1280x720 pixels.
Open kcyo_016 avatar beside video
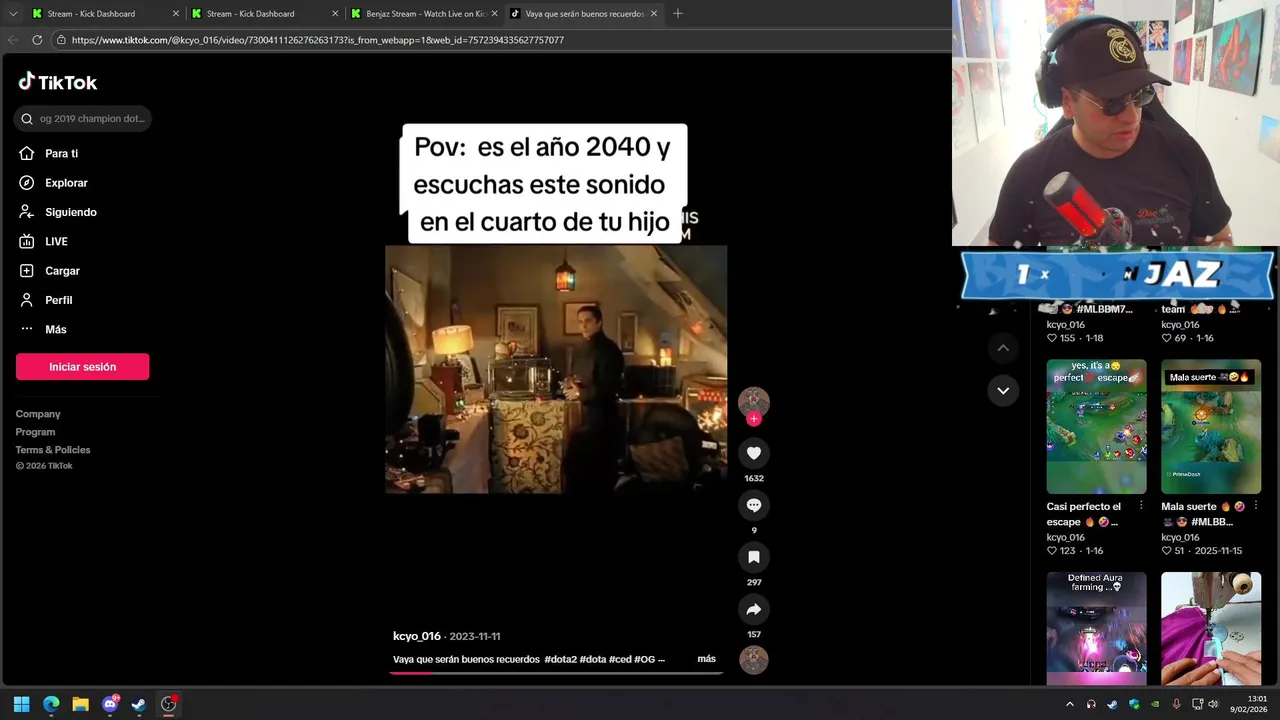(x=754, y=401)
